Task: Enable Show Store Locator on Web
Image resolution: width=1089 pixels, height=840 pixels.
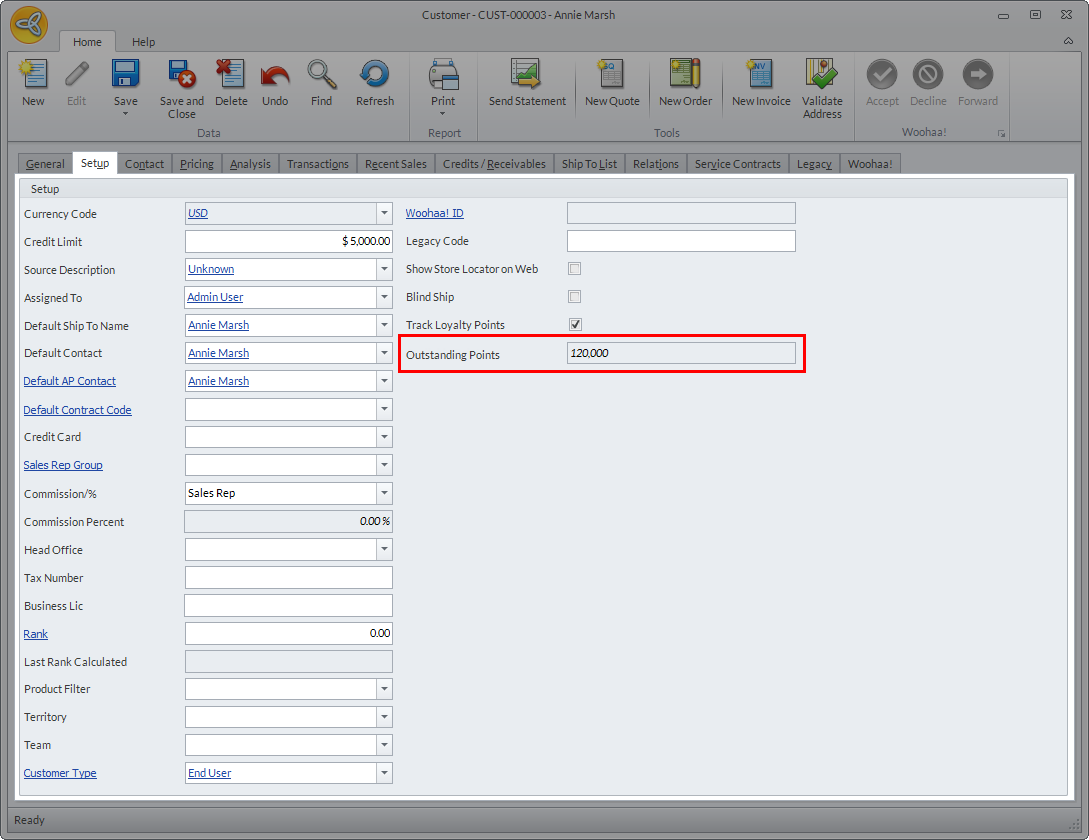Action: point(575,269)
